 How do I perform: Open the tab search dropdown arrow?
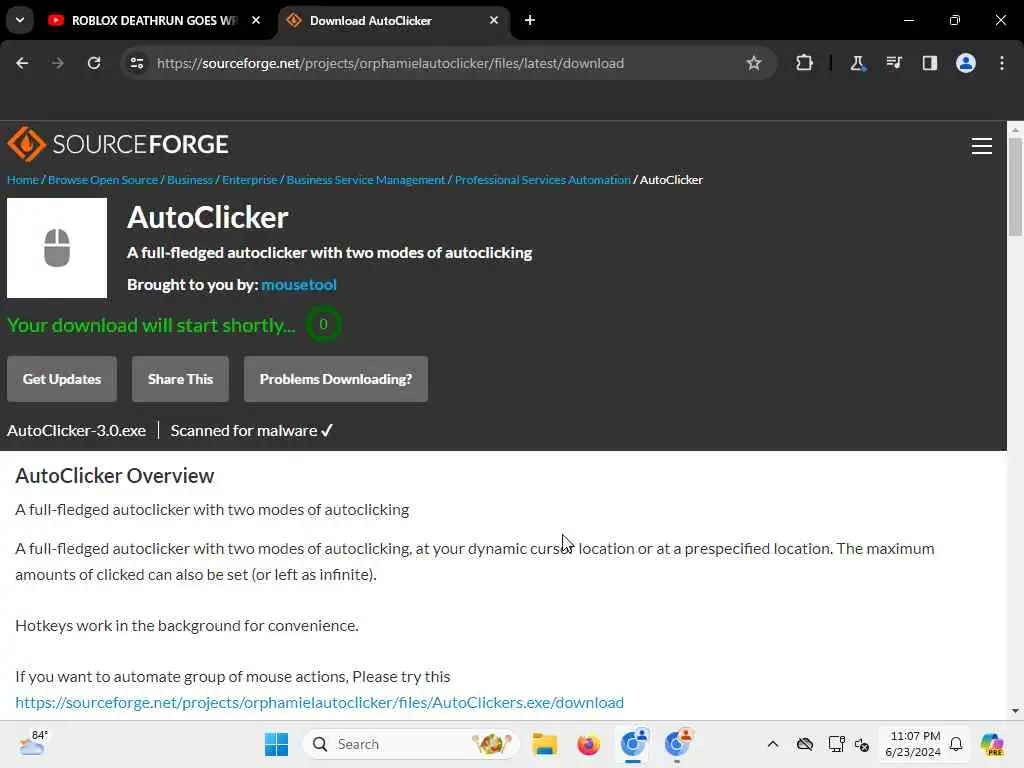20,20
